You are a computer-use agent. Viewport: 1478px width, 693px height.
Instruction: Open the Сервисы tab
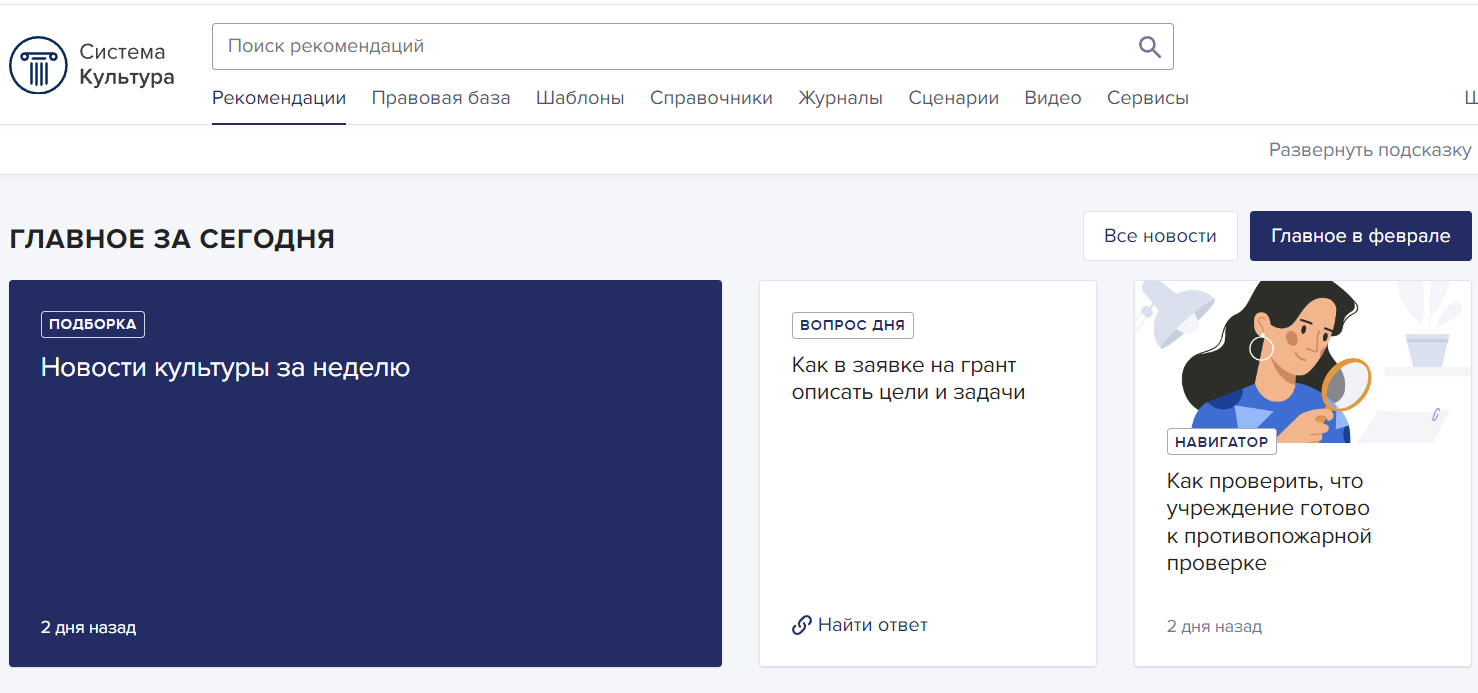coord(1148,98)
